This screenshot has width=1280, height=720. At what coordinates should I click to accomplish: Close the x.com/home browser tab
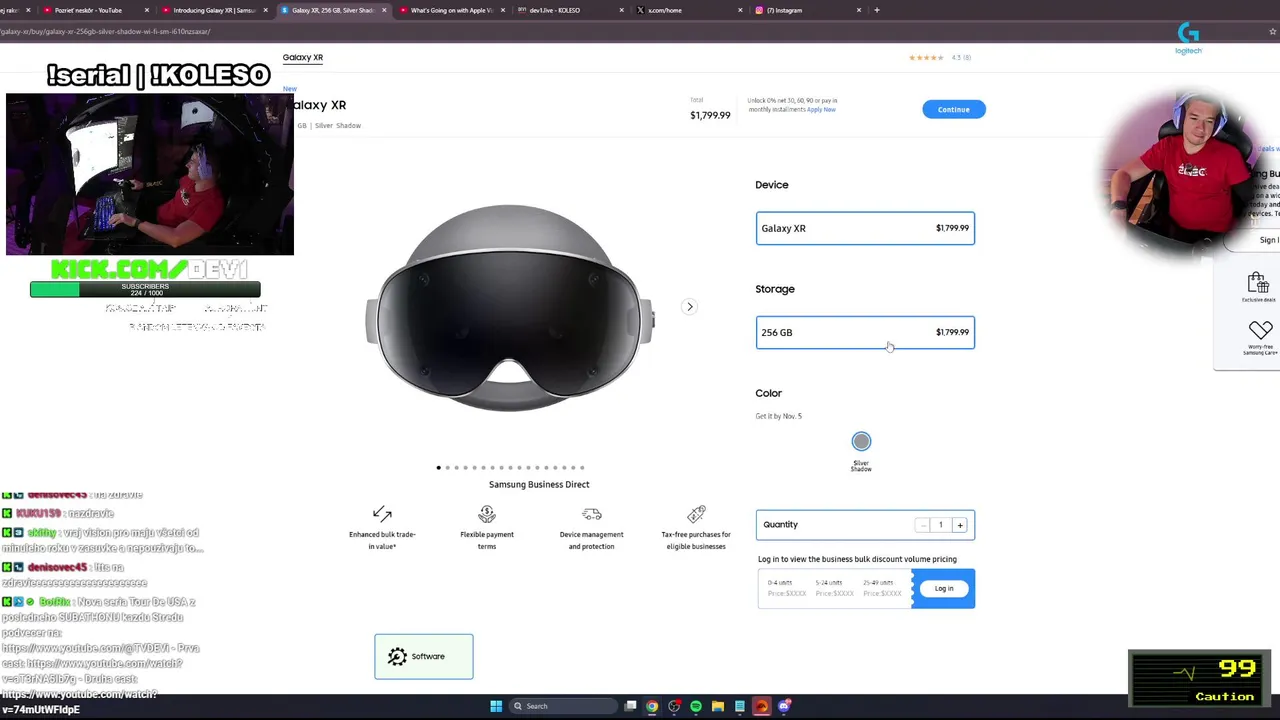click(740, 10)
